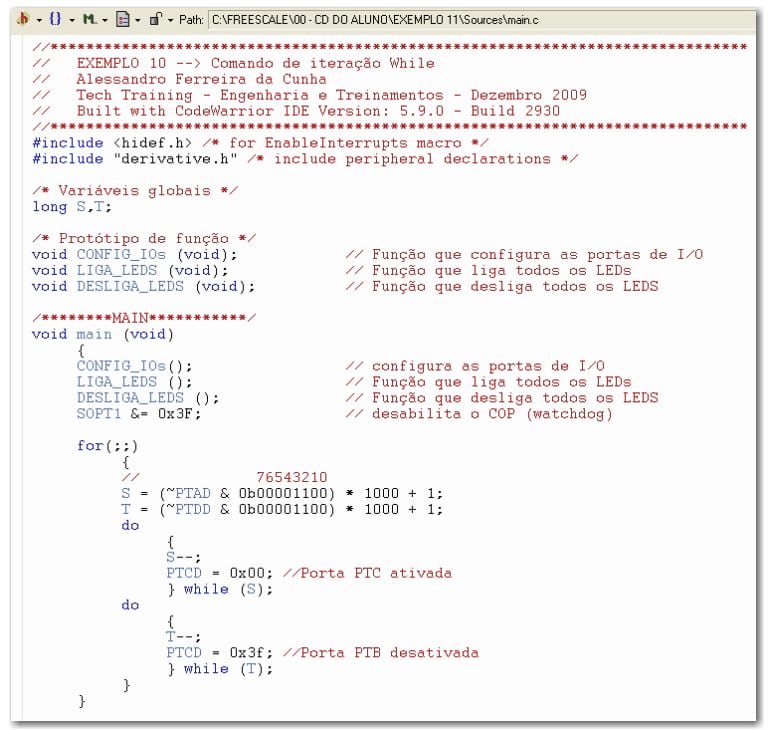Screen dimensions: 771x730
Task: Open dropdown arrow beside the padlock icon
Action: click(x=169, y=19)
